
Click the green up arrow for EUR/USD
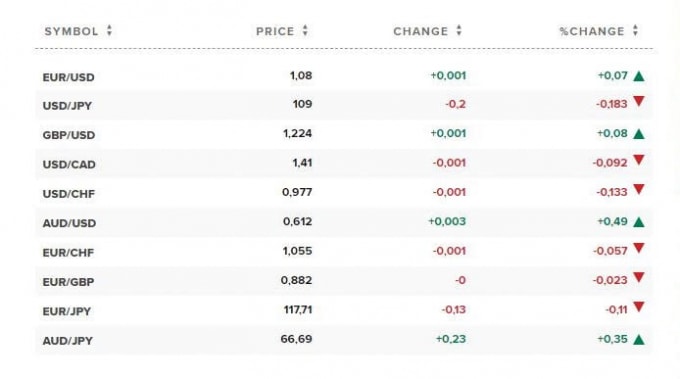tap(639, 76)
